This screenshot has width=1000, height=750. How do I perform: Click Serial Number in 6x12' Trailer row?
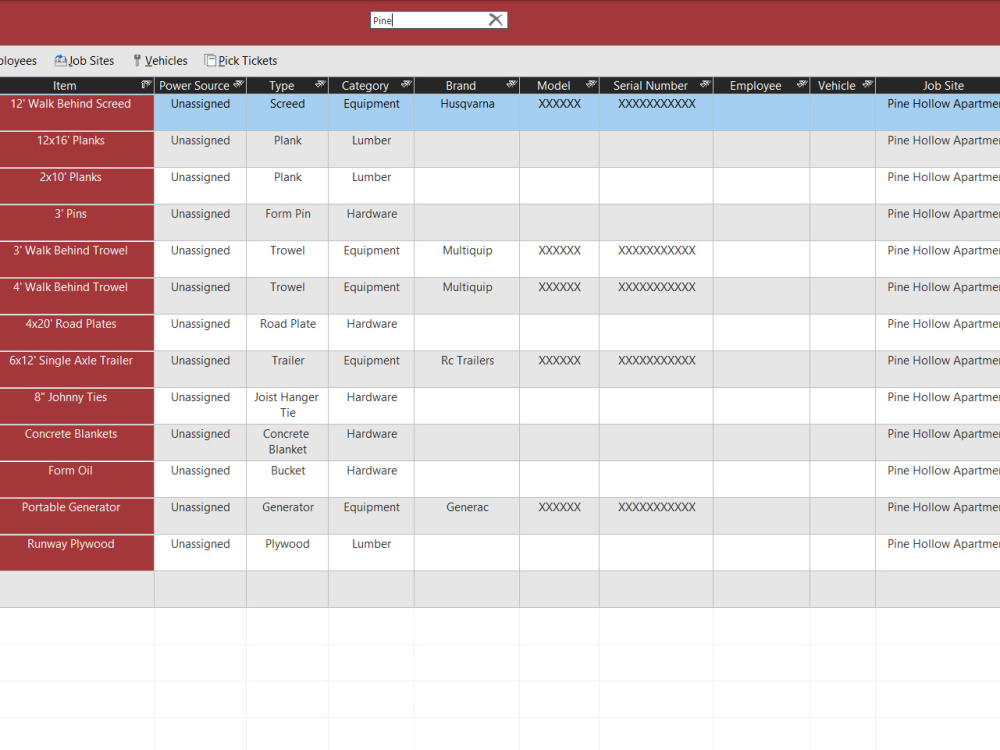(656, 369)
